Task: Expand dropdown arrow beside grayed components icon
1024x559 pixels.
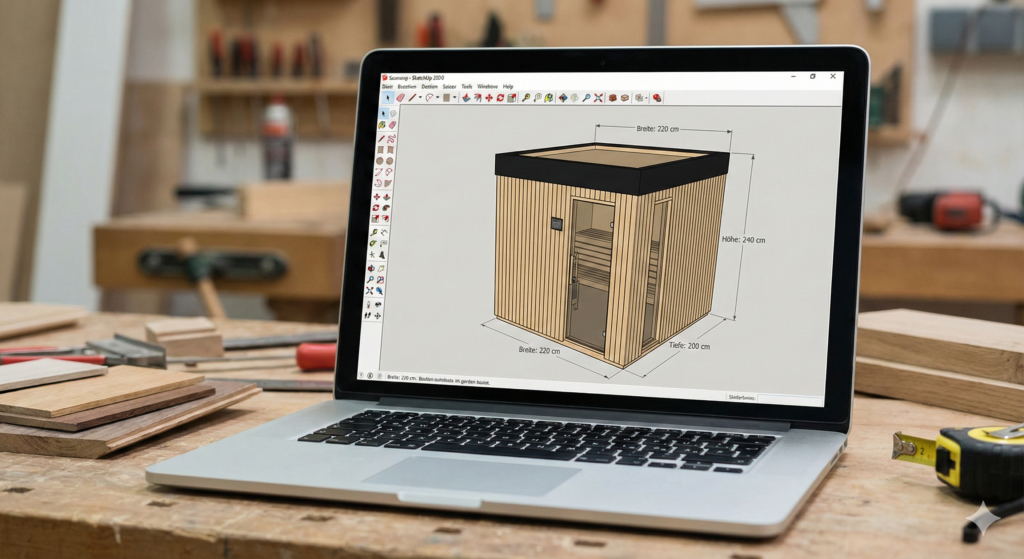Action: 647,98
